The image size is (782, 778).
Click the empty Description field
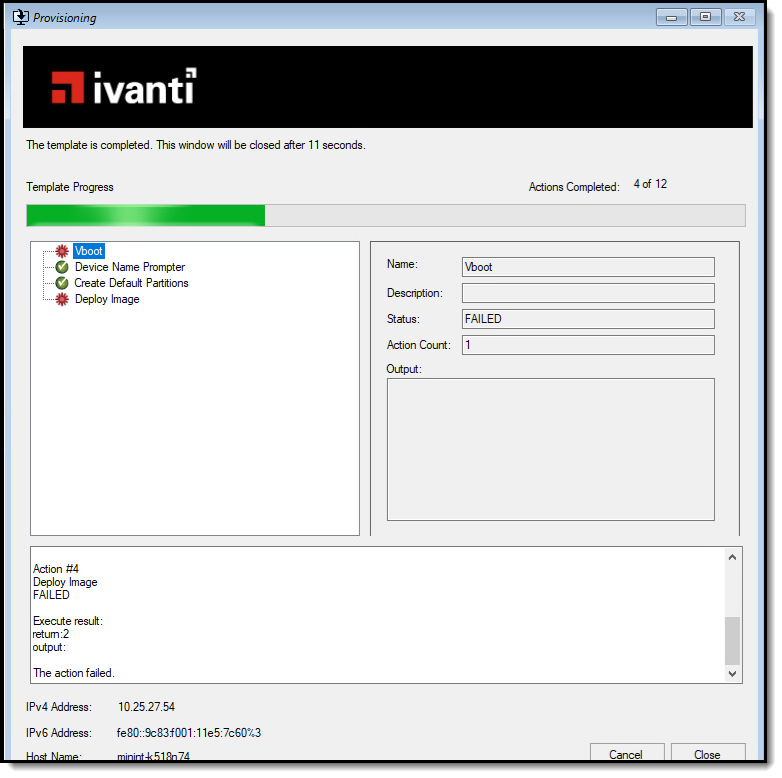click(587, 293)
